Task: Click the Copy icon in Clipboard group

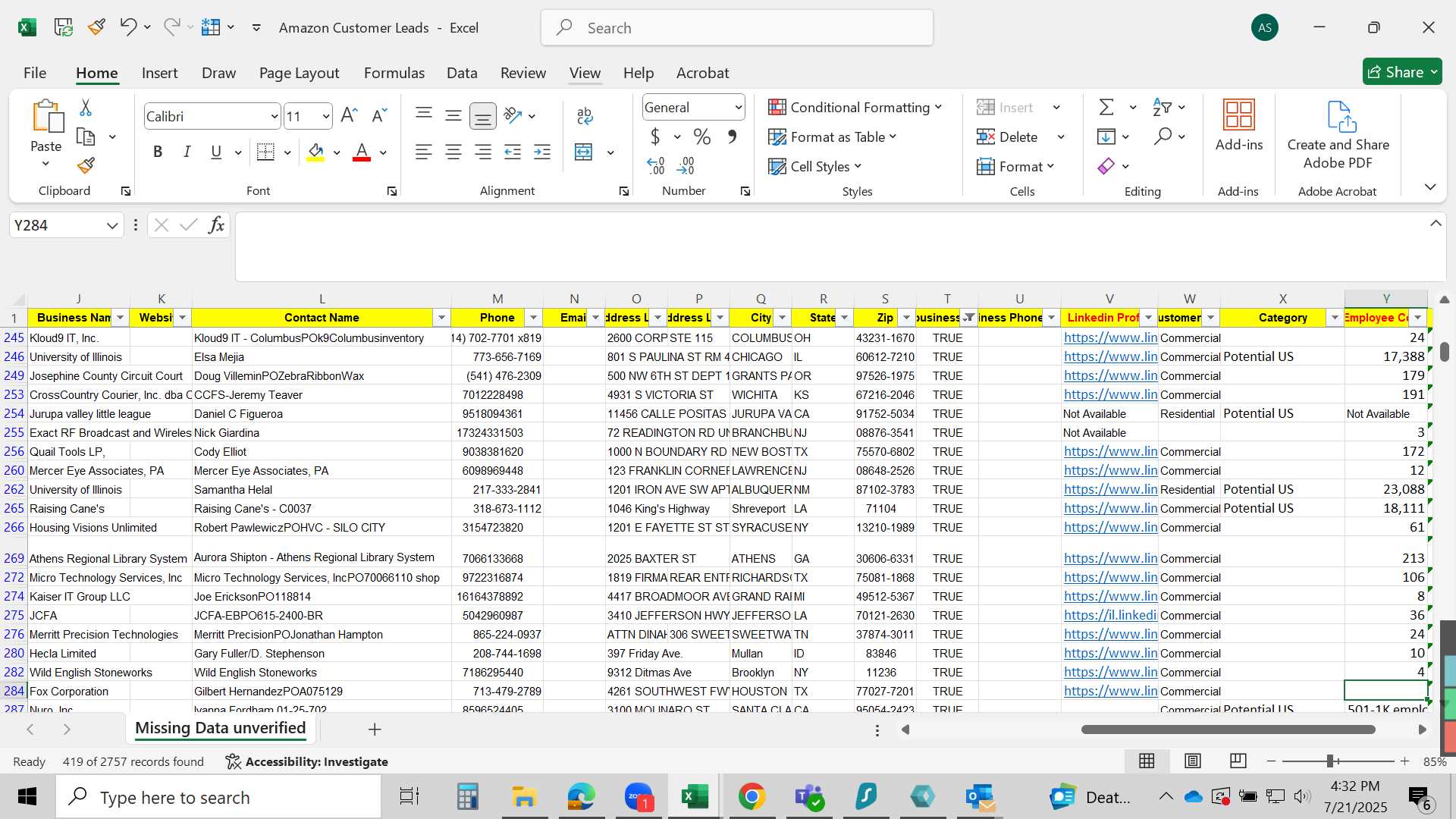Action: tap(86, 137)
